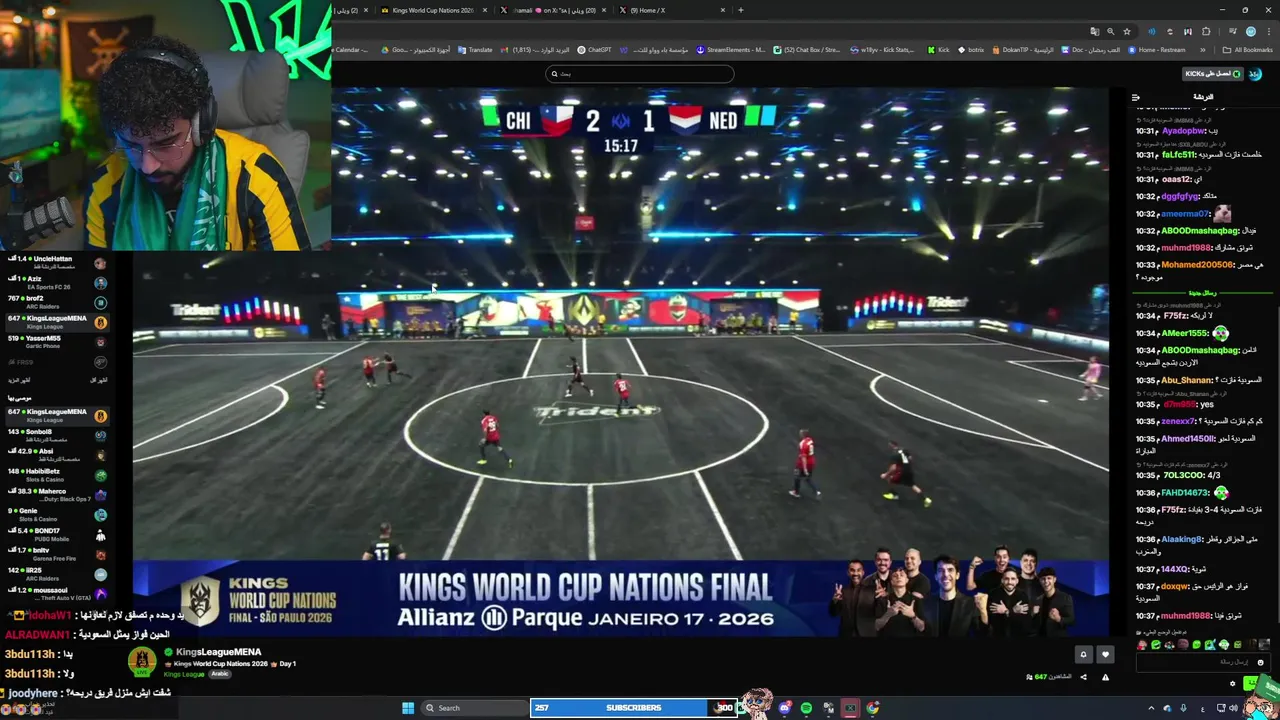The height and width of the screenshot is (720, 1280).
Task: Collapse the chat panel with its header icon
Action: click(1135, 97)
